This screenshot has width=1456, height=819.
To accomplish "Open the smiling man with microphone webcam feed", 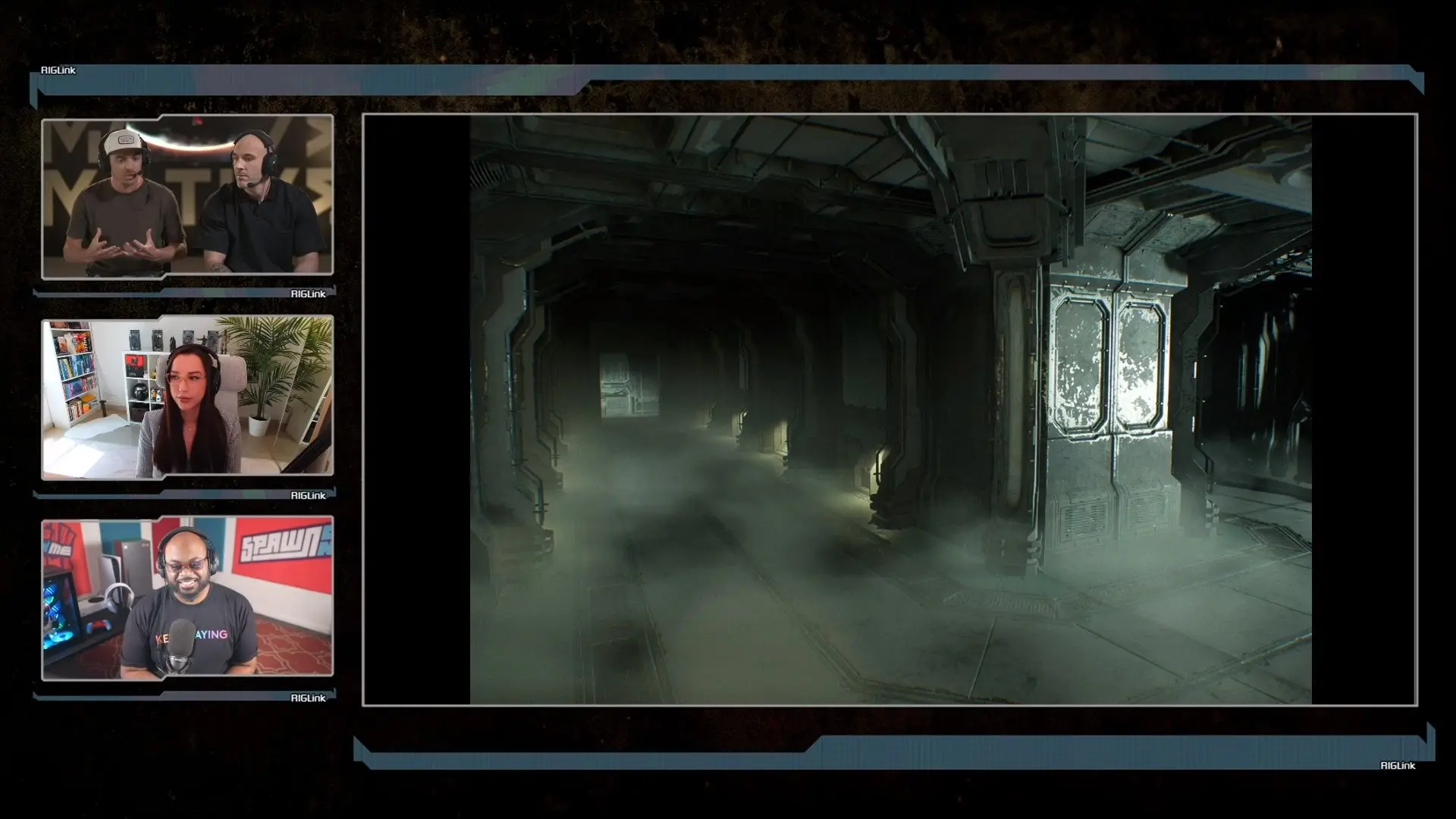I will click(x=187, y=598).
